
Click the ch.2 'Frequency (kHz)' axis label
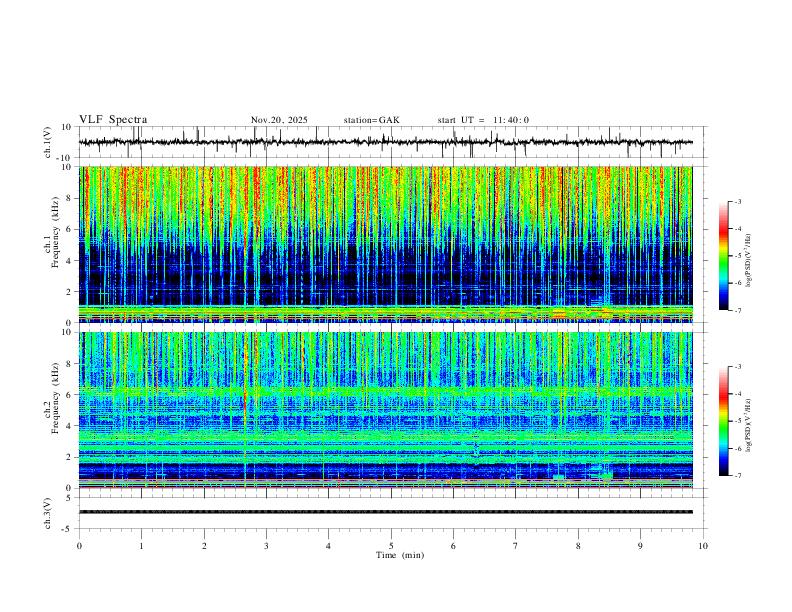click(55, 398)
